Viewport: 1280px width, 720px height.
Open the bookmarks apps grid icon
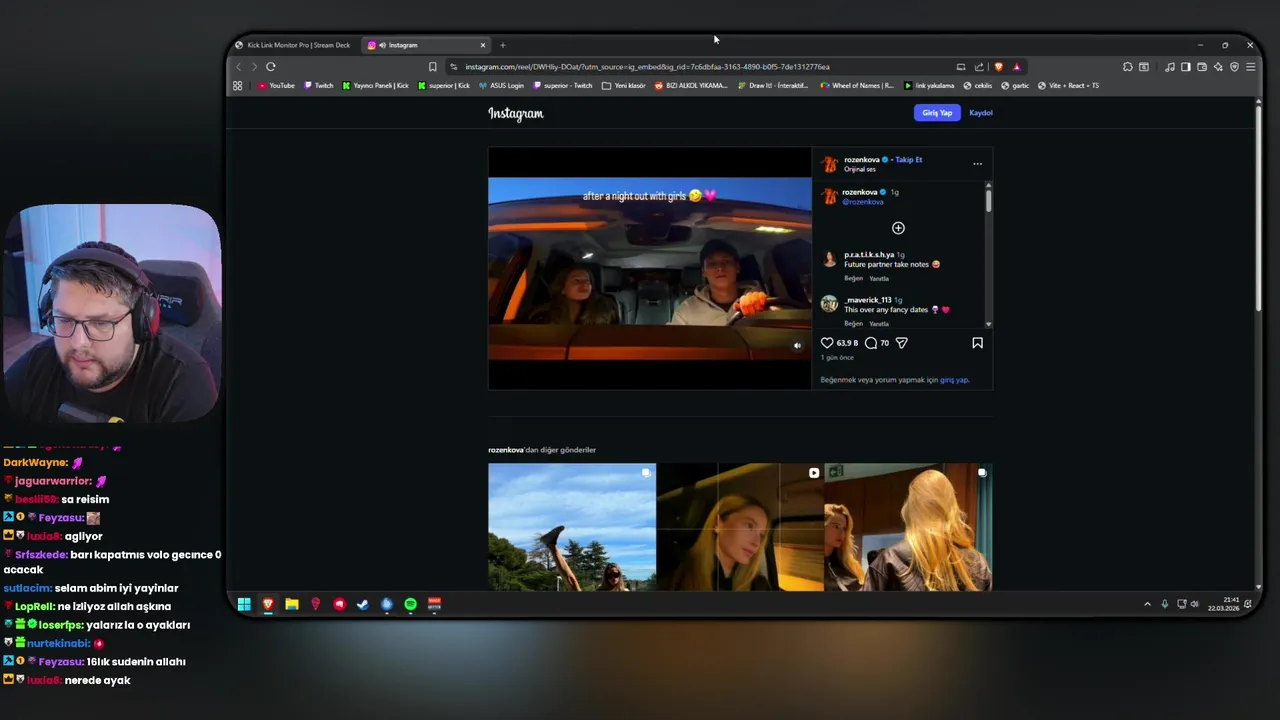coord(237,86)
